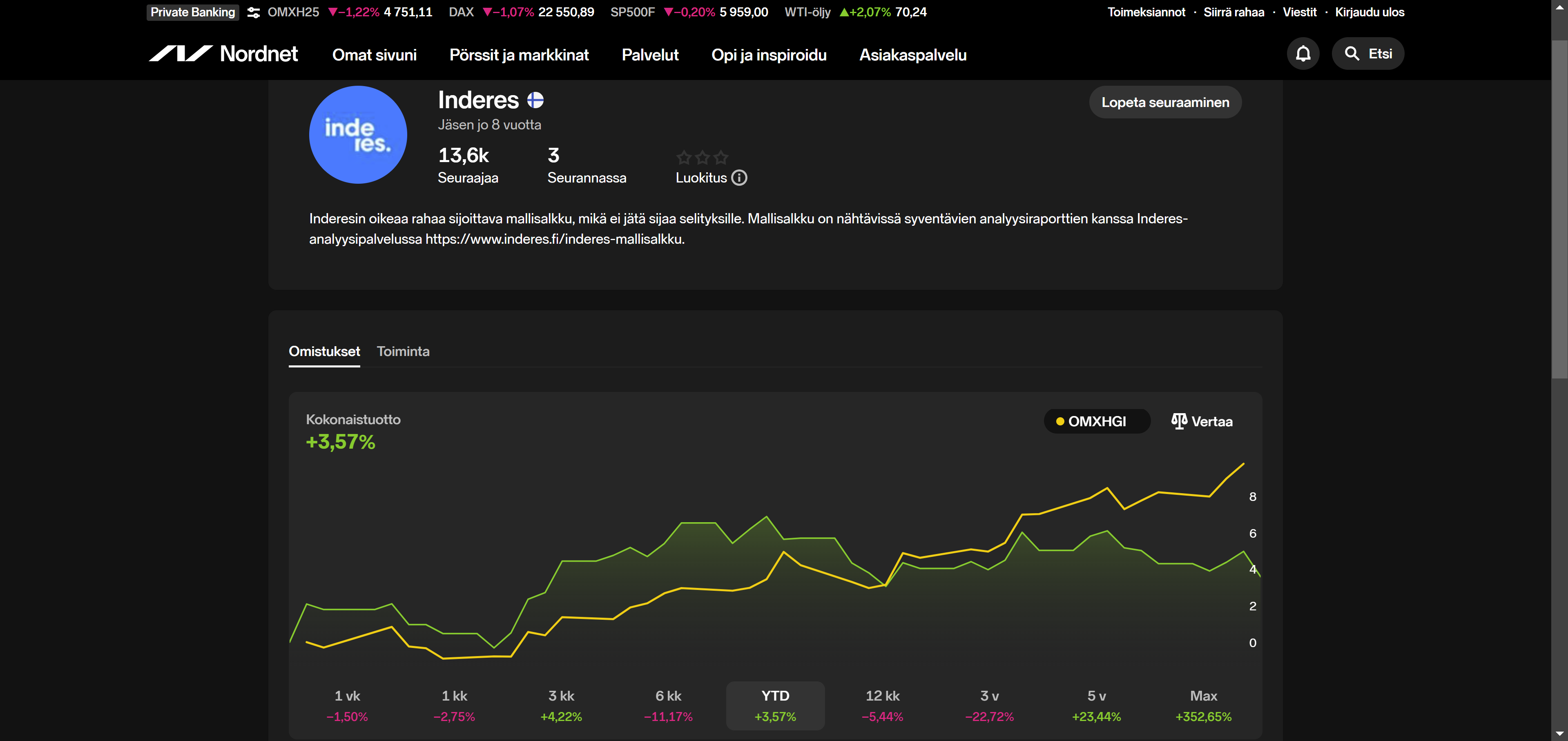Open the Asiakaspalvelu menu
1568x741 pixels.
point(912,55)
